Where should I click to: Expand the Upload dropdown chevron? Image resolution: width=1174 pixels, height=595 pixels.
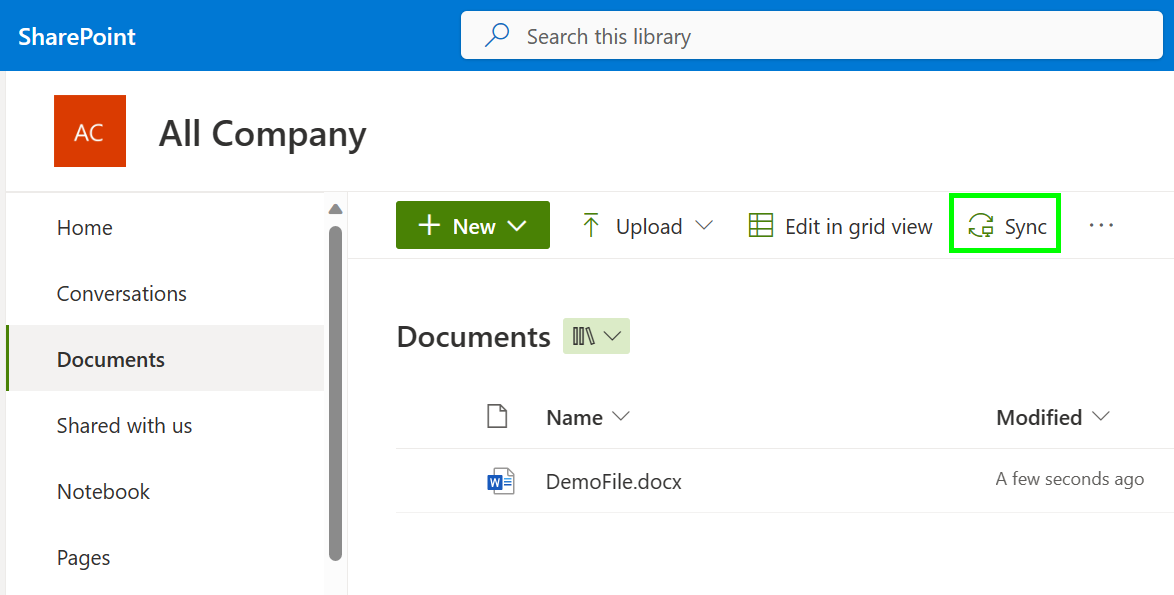coord(704,226)
